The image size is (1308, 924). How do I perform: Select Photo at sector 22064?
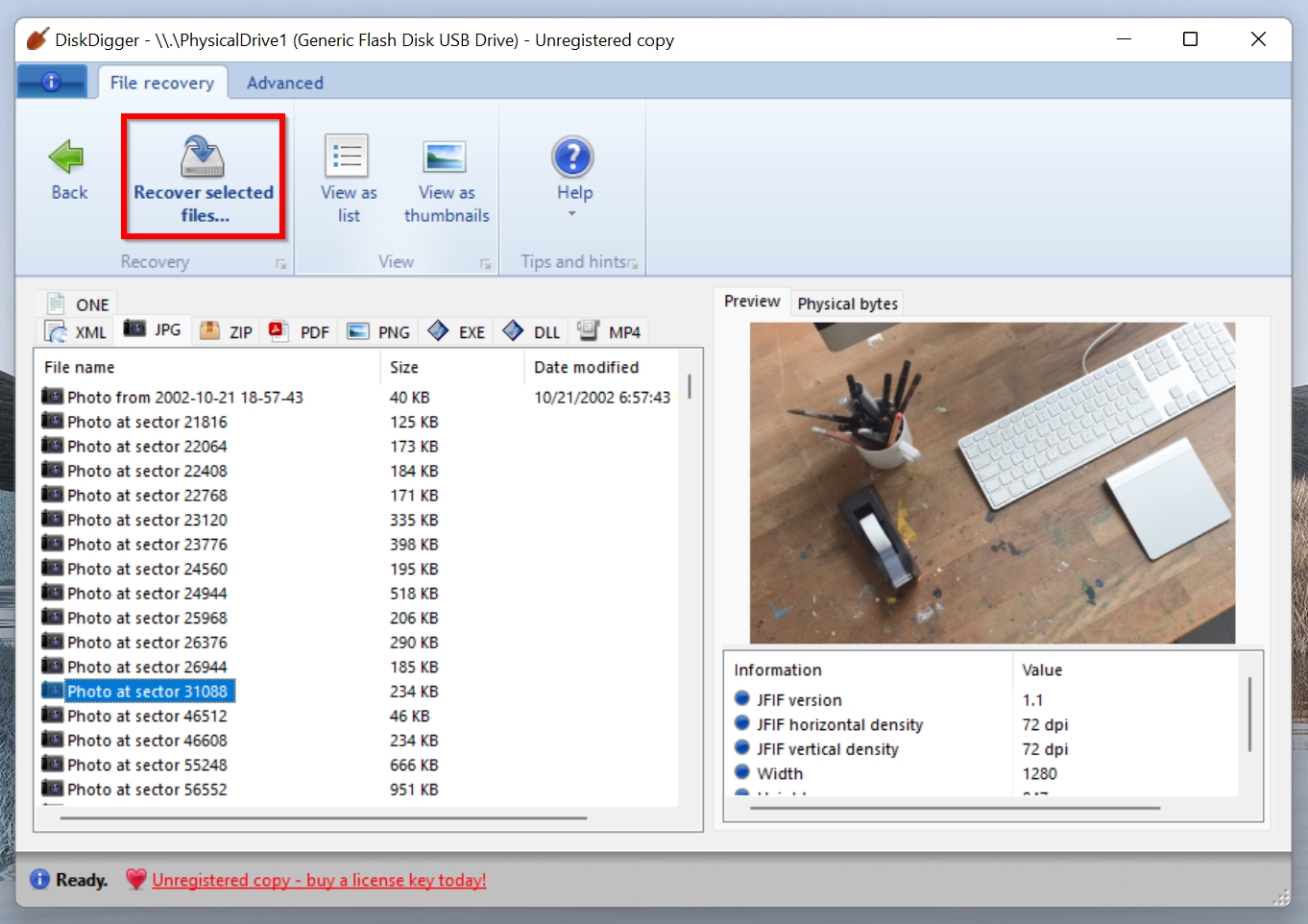[x=147, y=446]
